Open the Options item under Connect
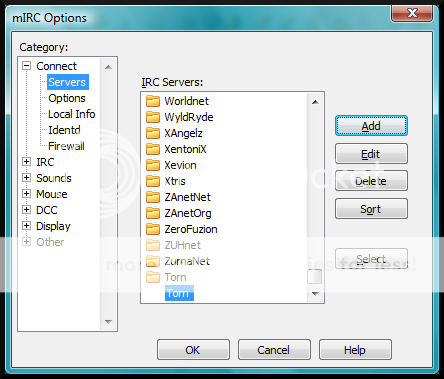Viewport: 444px width, 379px height. (67, 98)
